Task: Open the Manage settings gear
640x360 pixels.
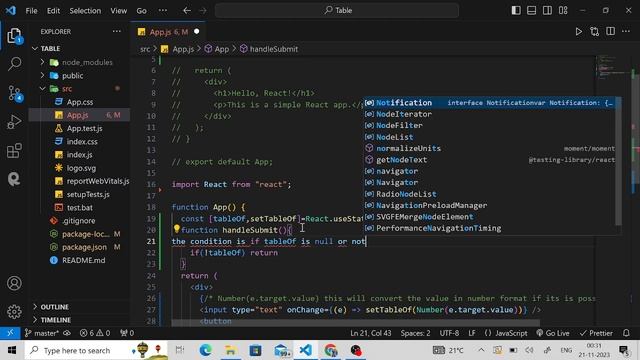Action: click(x=14, y=311)
